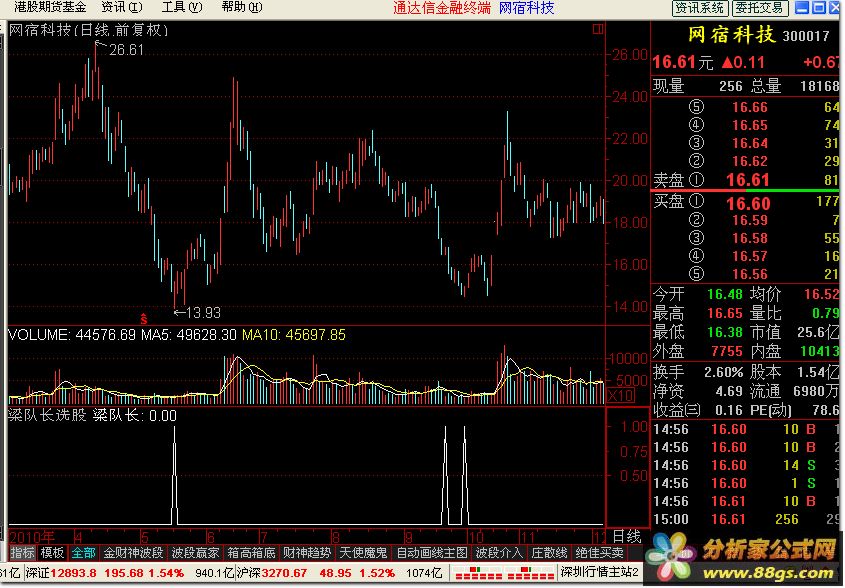Click the X10 volume scale marker

(x=620, y=395)
